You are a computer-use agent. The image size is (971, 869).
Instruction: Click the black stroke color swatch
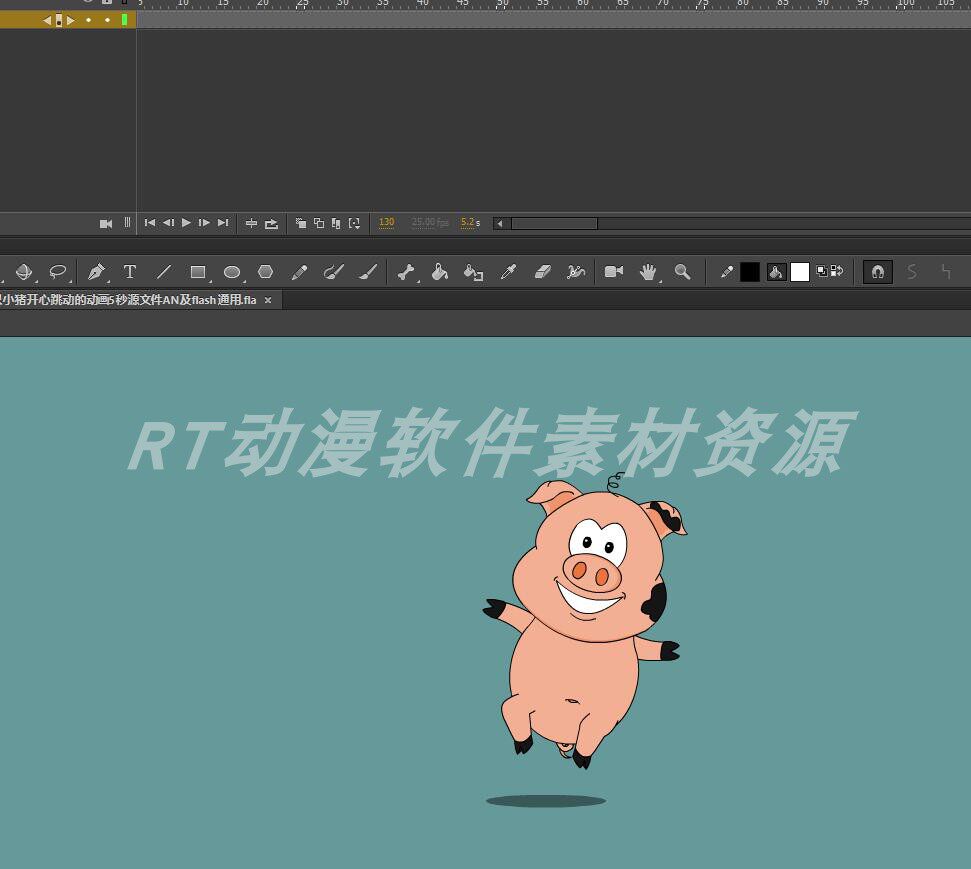[750, 272]
